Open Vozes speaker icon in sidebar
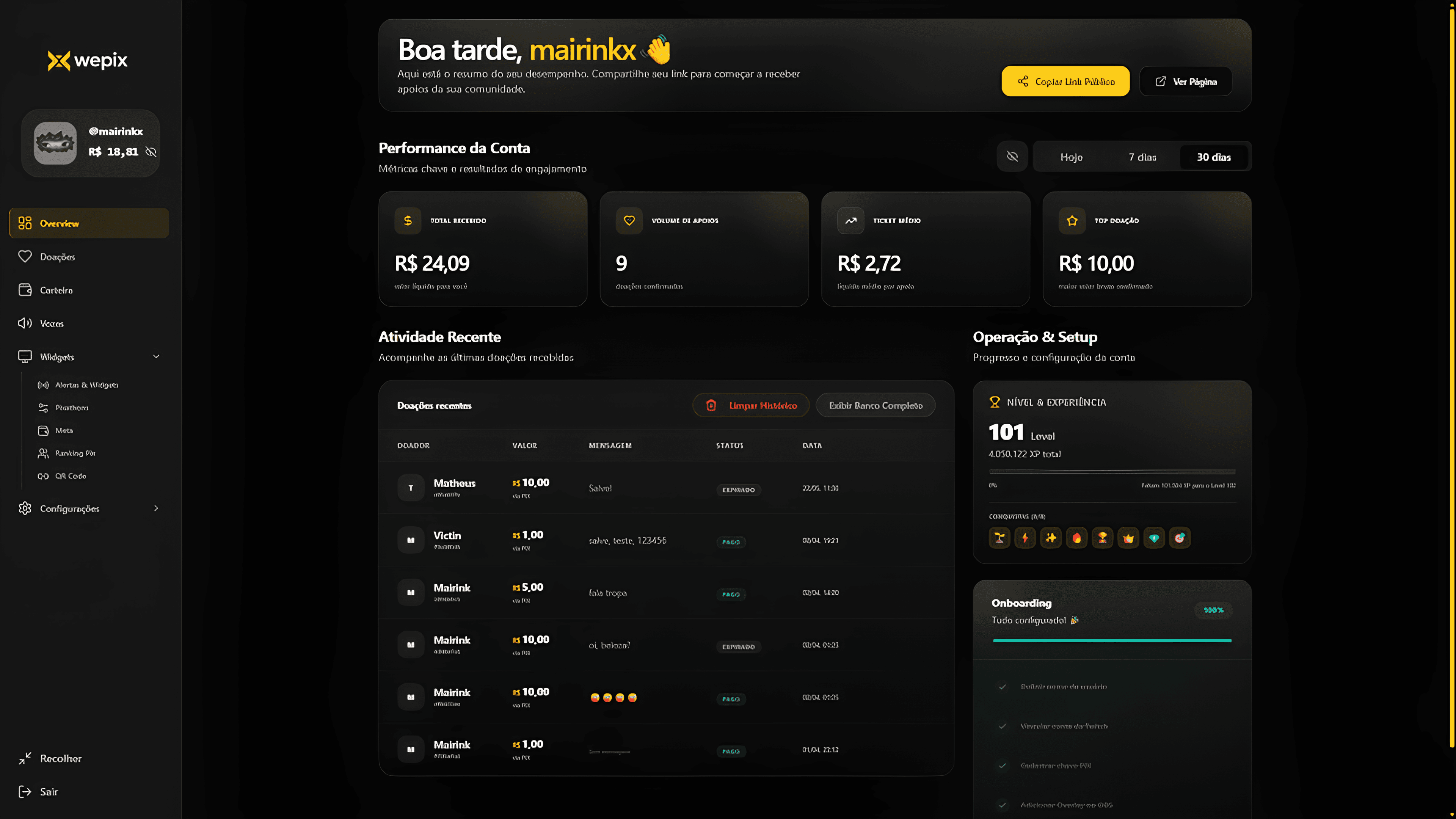 [25, 323]
